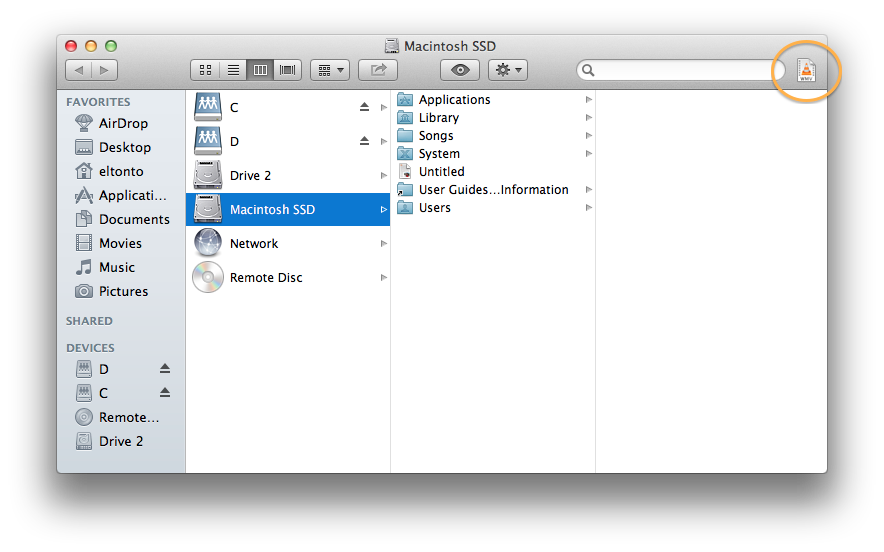Screen dimensions: 884x552
Task: Open the item arrangement dropdown
Action: click(330, 70)
